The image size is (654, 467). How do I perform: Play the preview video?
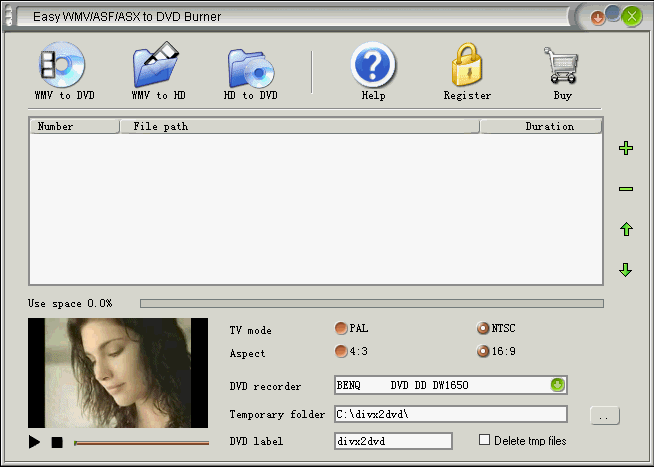pos(34,442)
